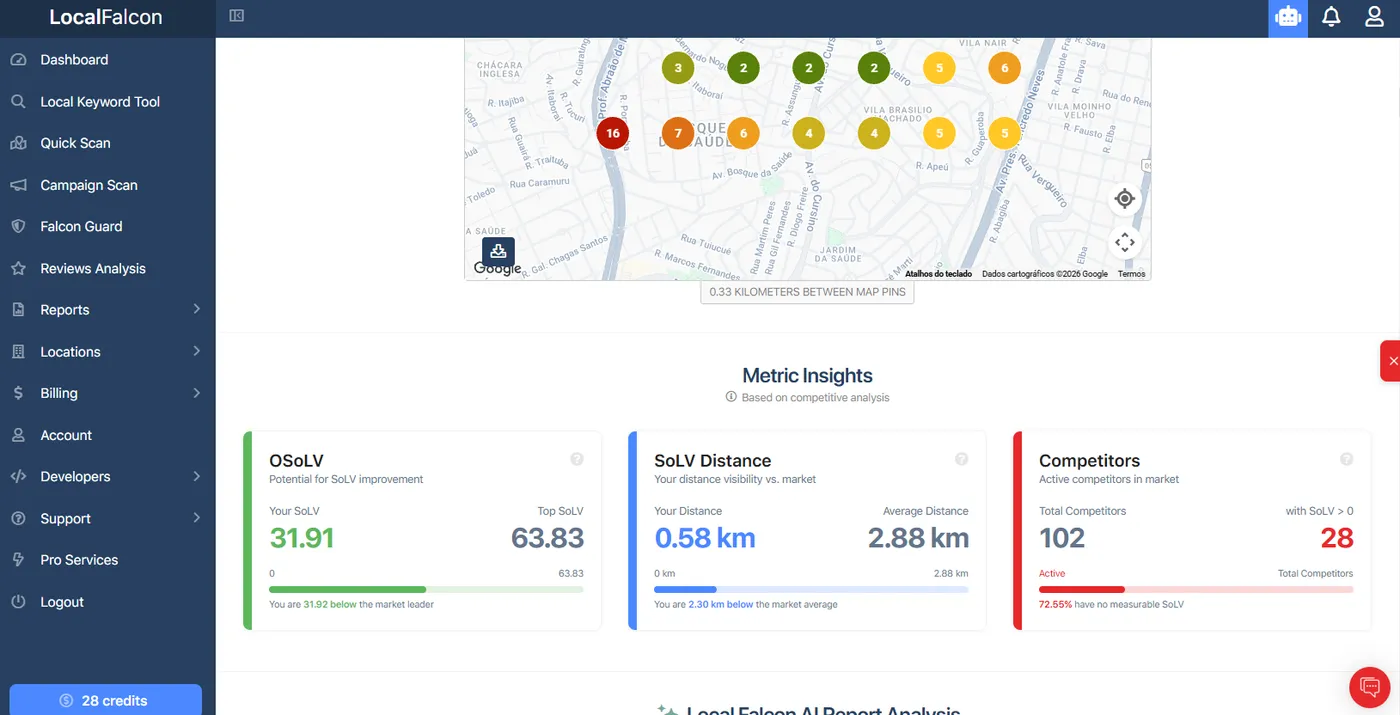Click the Billing dollar icon
Viewport: 1400px width, 715px height.
18,394
